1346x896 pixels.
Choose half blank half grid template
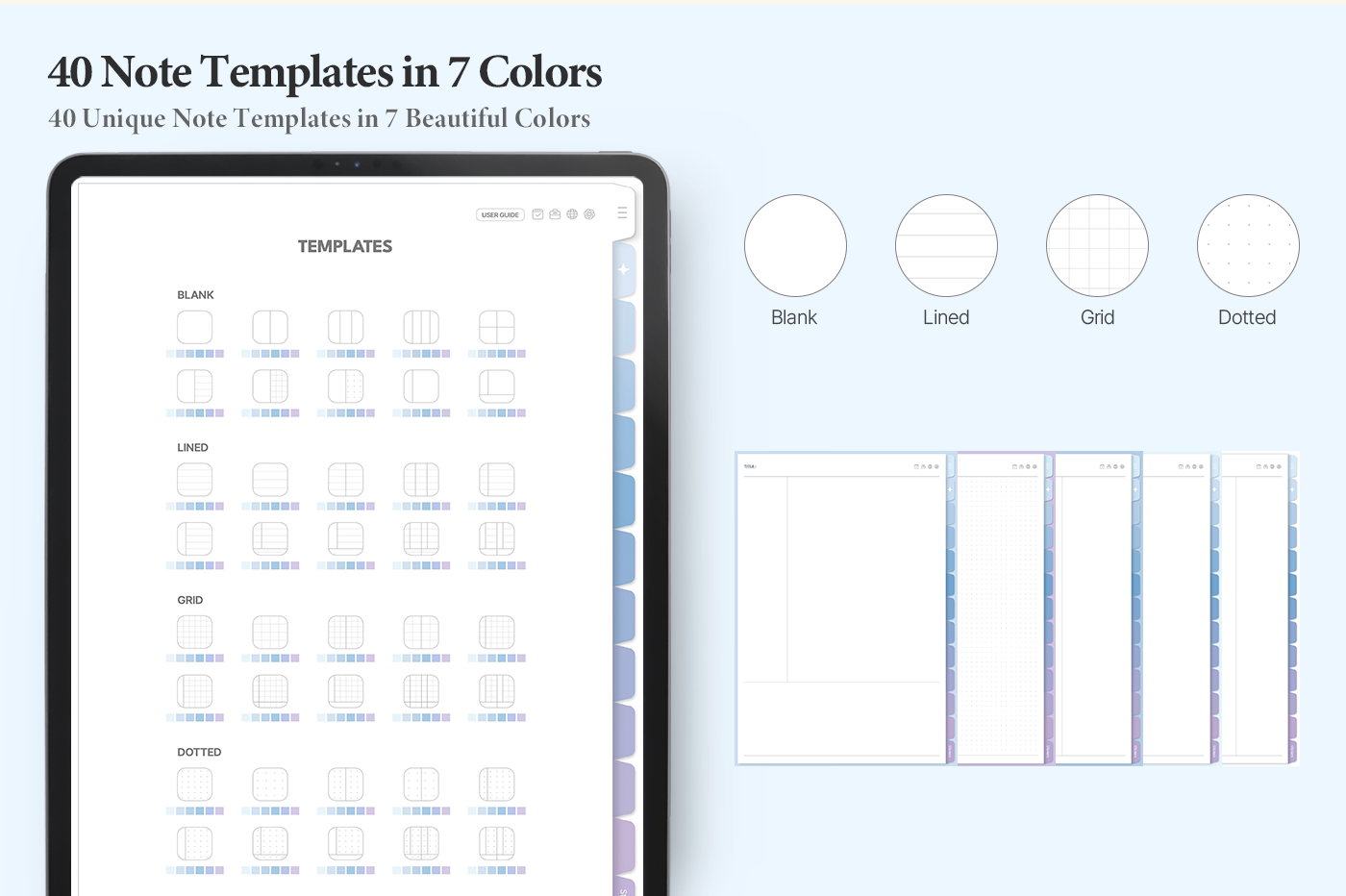(270, 386)
